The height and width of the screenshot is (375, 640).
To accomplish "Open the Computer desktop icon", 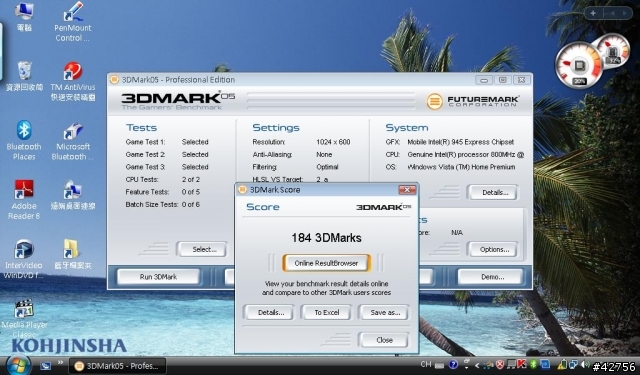I will (x=24, y=16).
